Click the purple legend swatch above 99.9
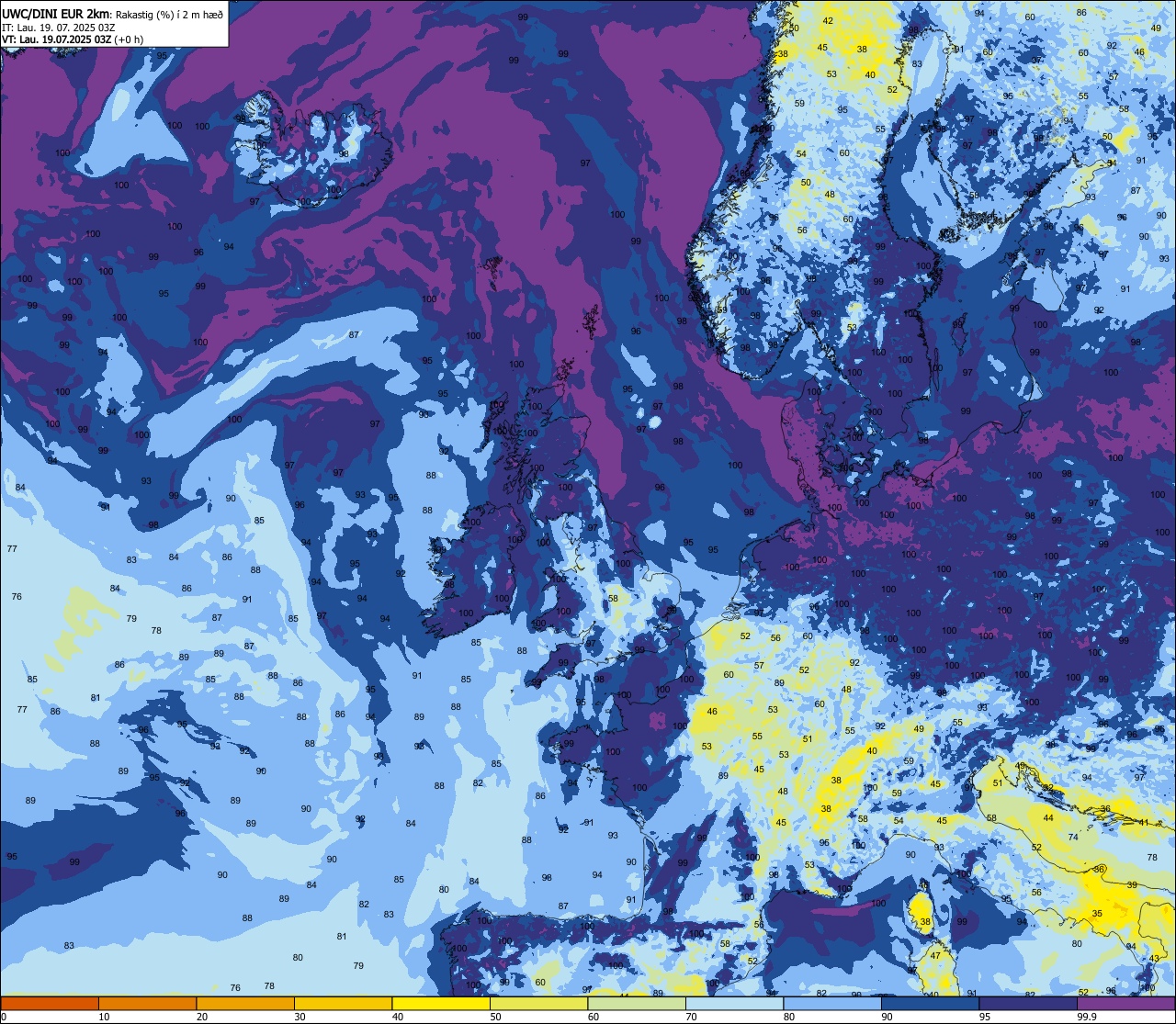This screenshot has width=1176, height=1024. (x=1125, y=1003)
